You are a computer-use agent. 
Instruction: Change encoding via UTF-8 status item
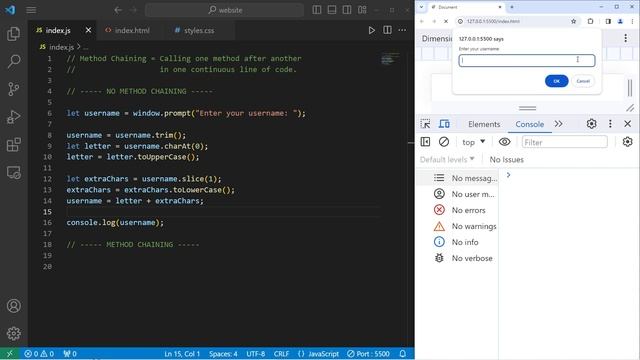pos(256,354)
